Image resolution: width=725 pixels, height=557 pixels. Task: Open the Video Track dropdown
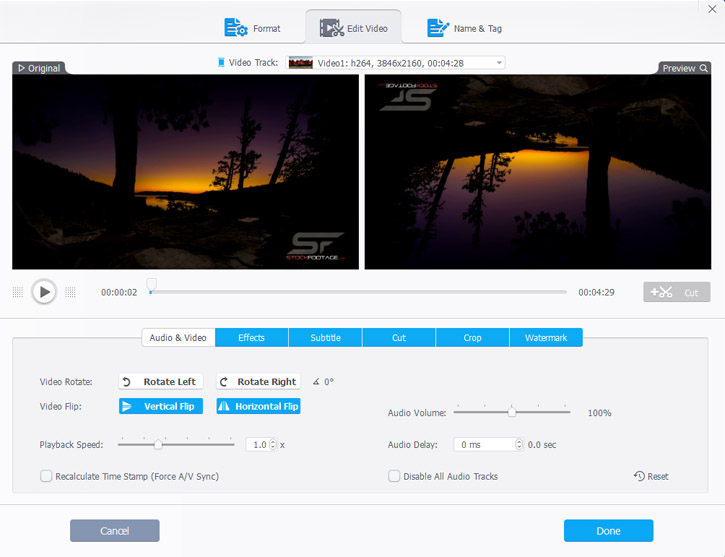395,63
